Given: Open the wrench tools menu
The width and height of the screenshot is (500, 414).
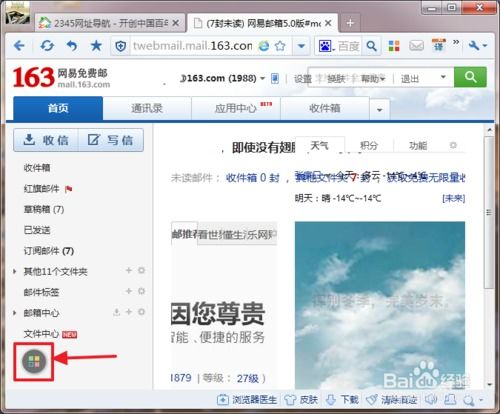Looking at the screenshot, I should tap(478, 46).
